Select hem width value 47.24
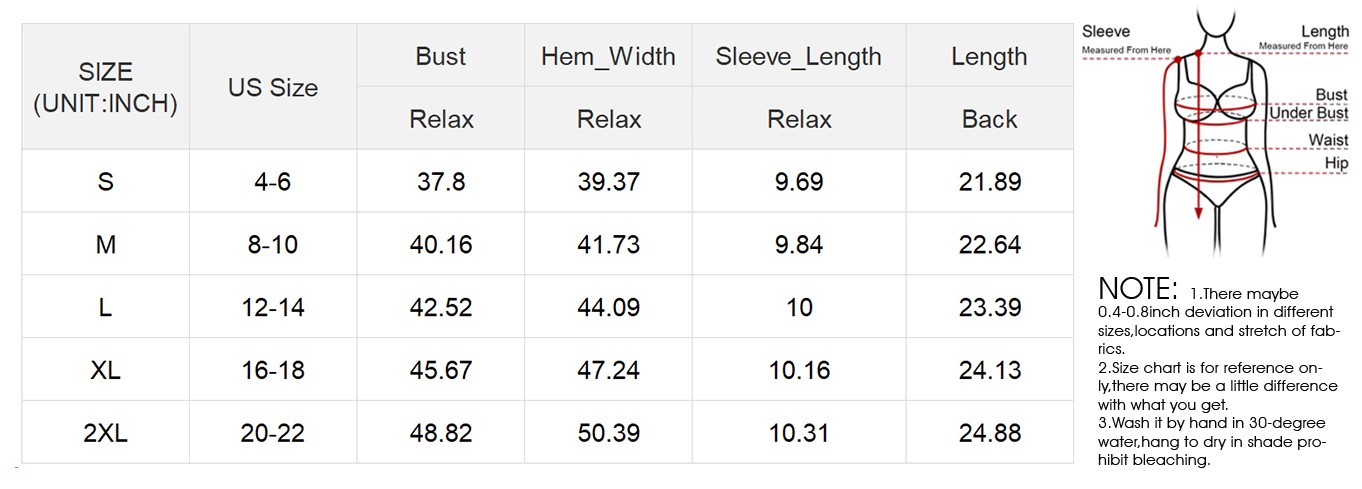1362x489 pixels. (608, 370)
